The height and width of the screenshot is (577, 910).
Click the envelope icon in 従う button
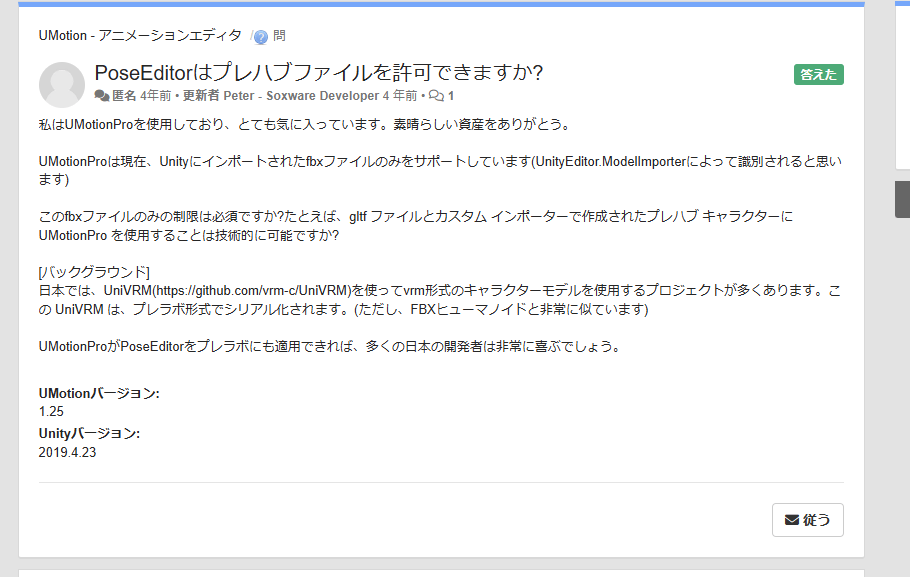(x=792, y=520)
